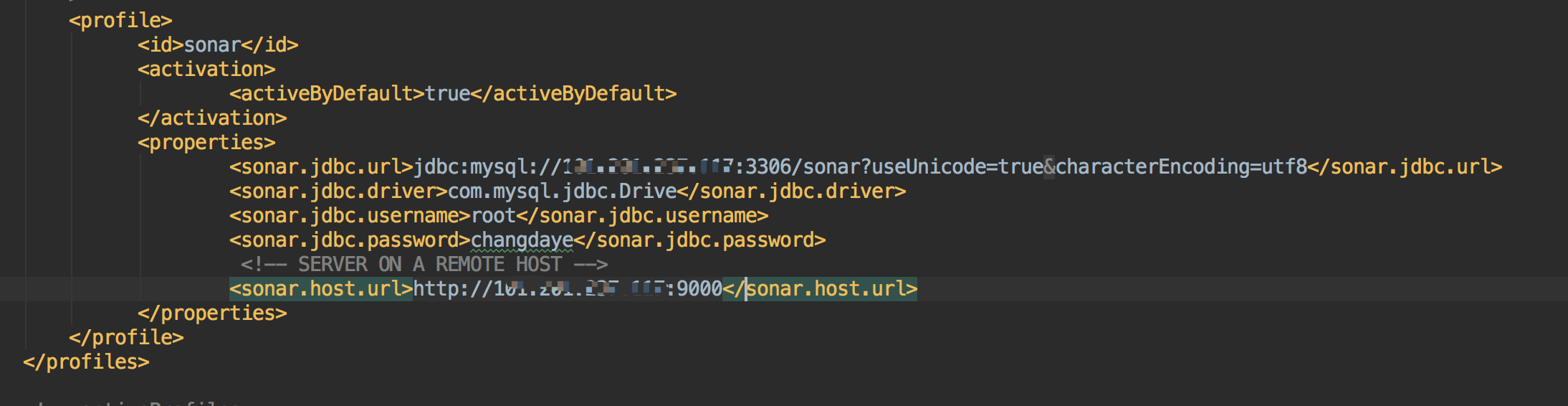The image size is (1568, 406).
Task: Click the underlined changdaye password value
Action: (522, 240)
